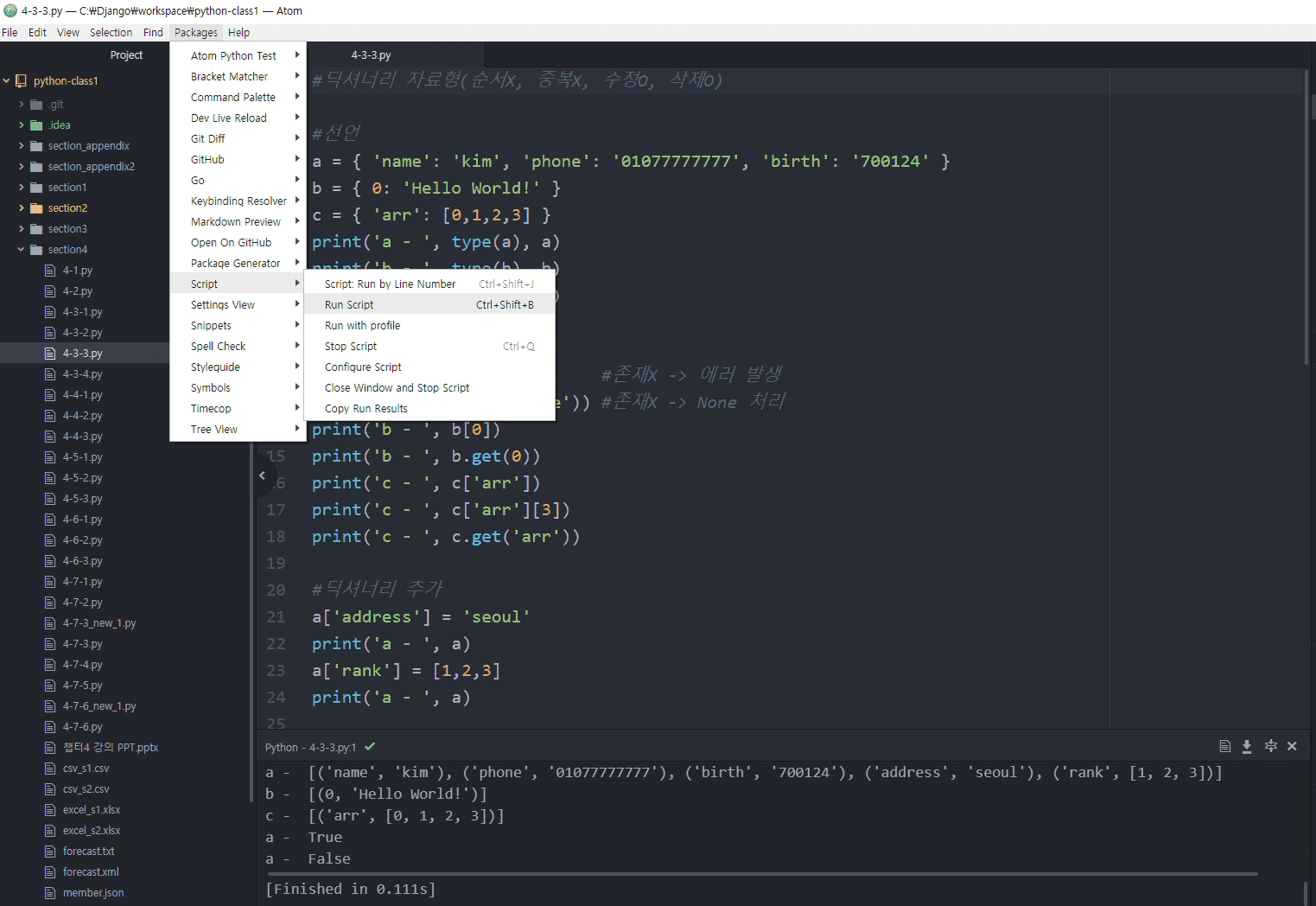
Task: Click the tree view collapse arrow handle
Action: tap(263, 475)
